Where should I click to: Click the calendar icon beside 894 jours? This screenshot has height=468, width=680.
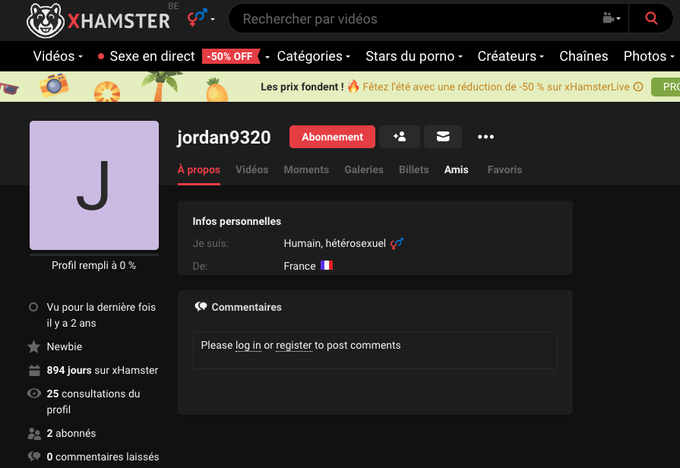[x=34, y=370]
